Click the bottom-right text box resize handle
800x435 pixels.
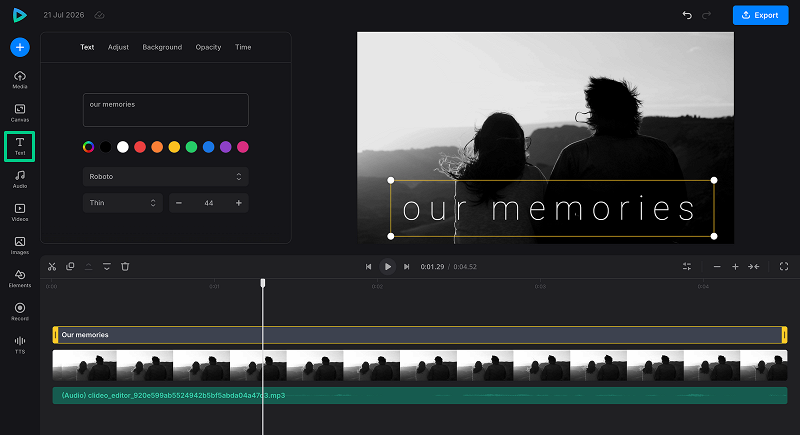pyautogui.click(x=714, y=236)
